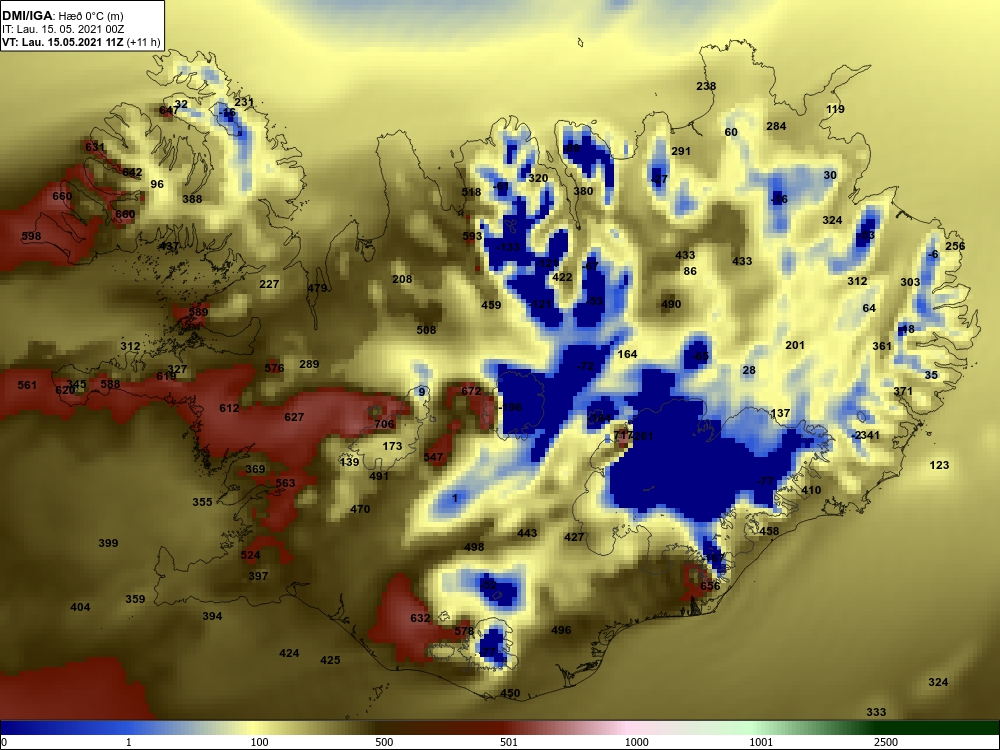Click the map value '631'
The height and width of the screenshot is (750, 1000).
click(95, 147)
